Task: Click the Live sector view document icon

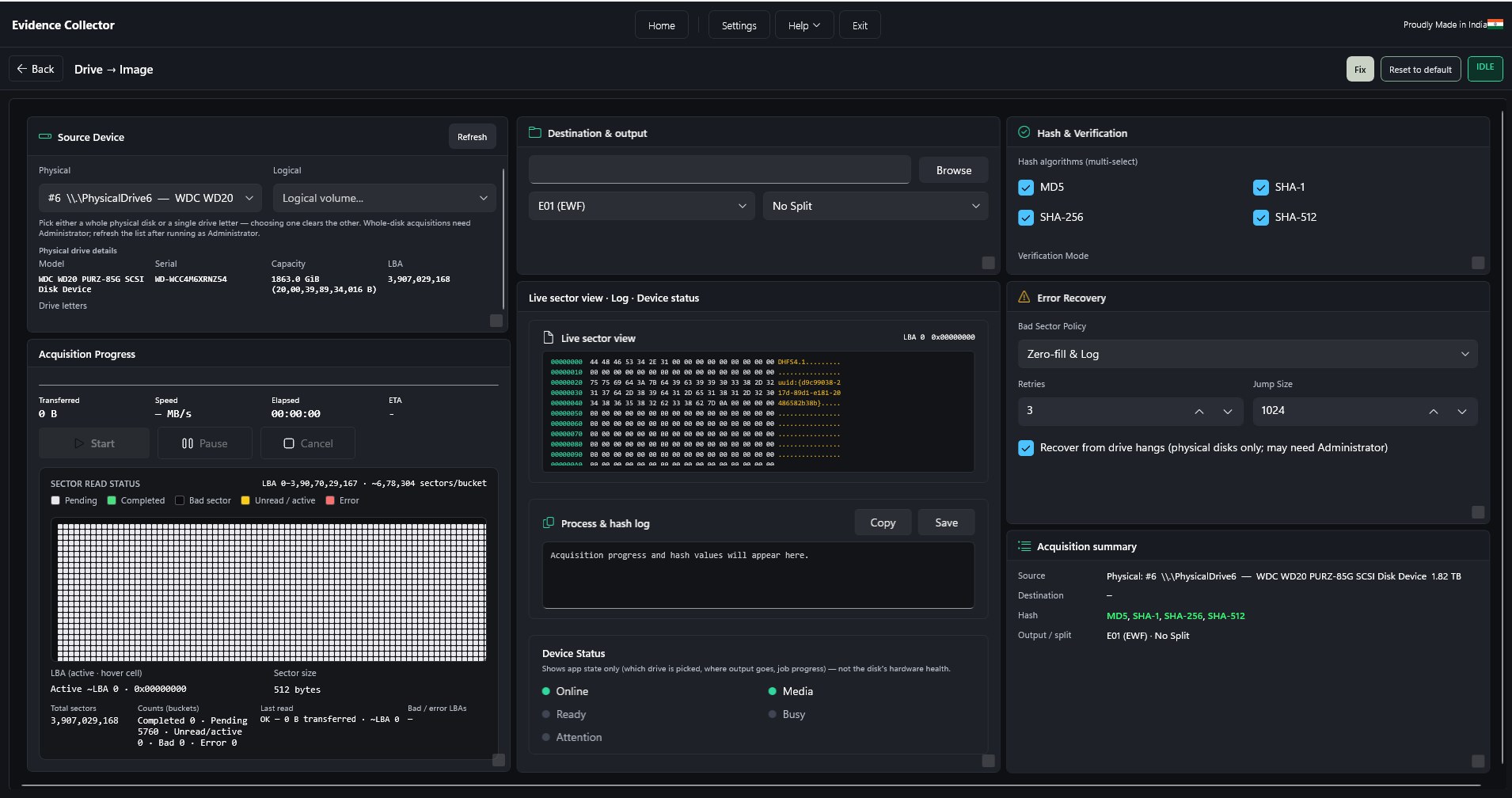Action: point(548,338)
